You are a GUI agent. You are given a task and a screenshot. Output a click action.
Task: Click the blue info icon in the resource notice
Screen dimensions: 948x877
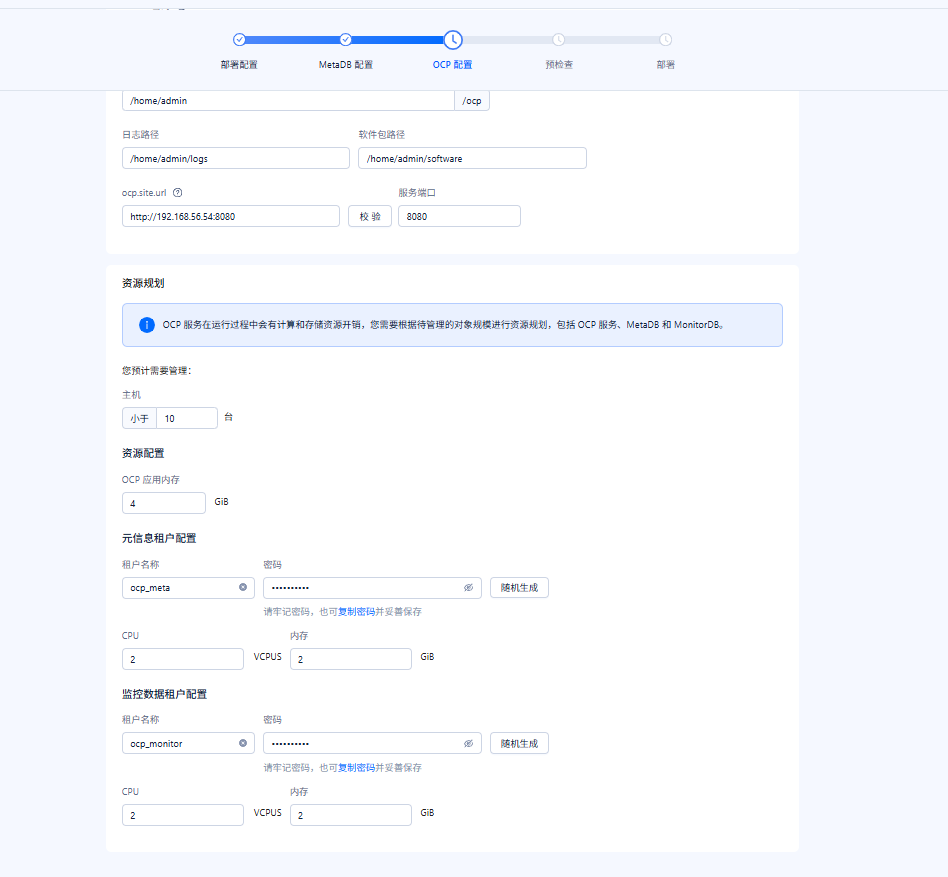pyautogui.click(x=147, y=325)
